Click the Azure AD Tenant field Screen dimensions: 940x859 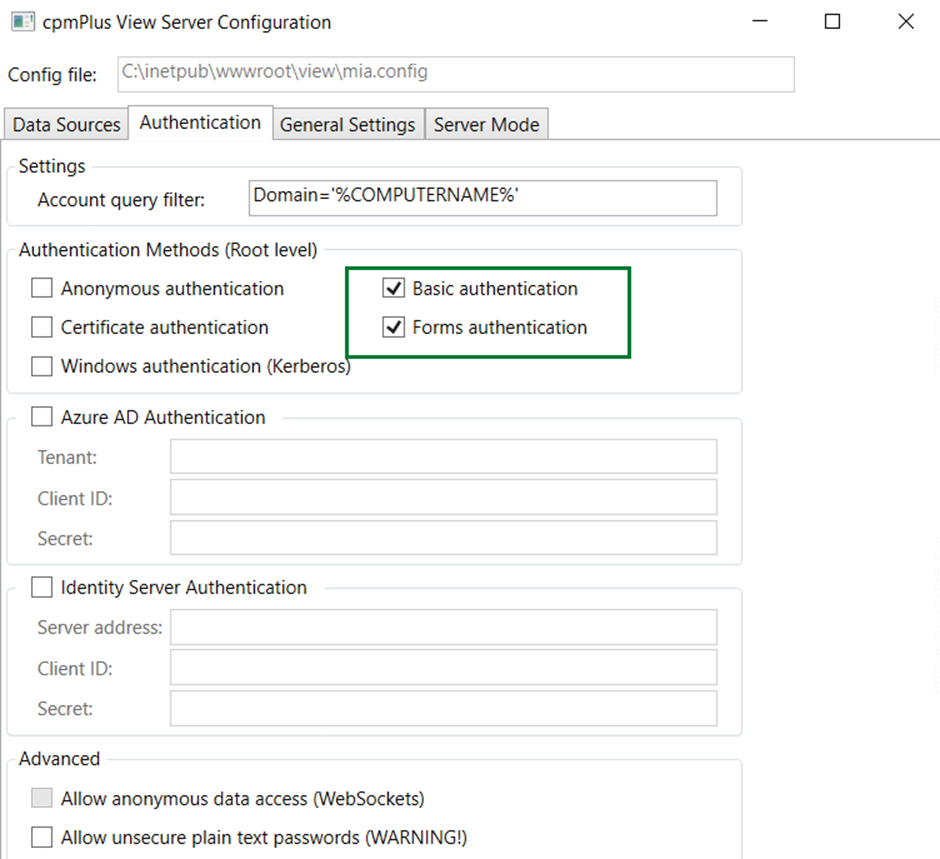click(x=443, y=457)
